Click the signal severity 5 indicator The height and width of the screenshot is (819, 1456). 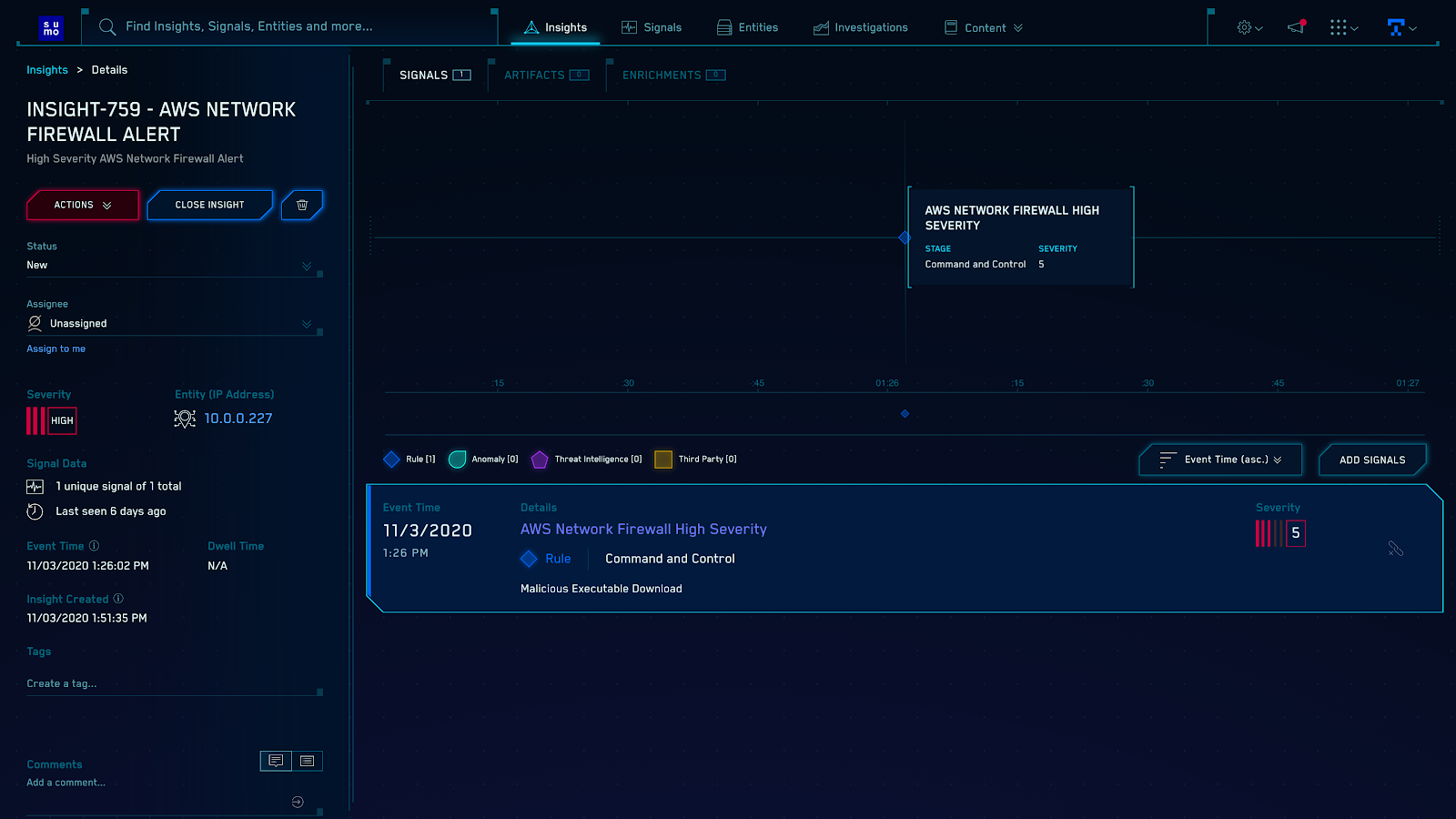1280,533
